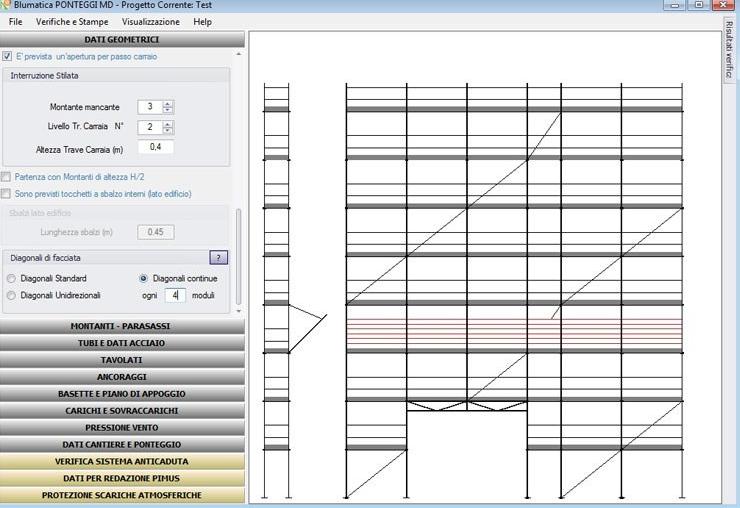Click the Altezza Trave Carraia input field

click(x=155, y=147)
